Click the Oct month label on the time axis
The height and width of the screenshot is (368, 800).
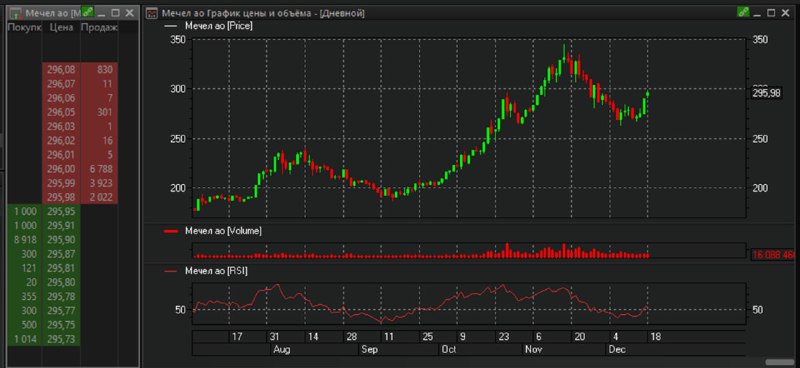(x=449, y=350)
